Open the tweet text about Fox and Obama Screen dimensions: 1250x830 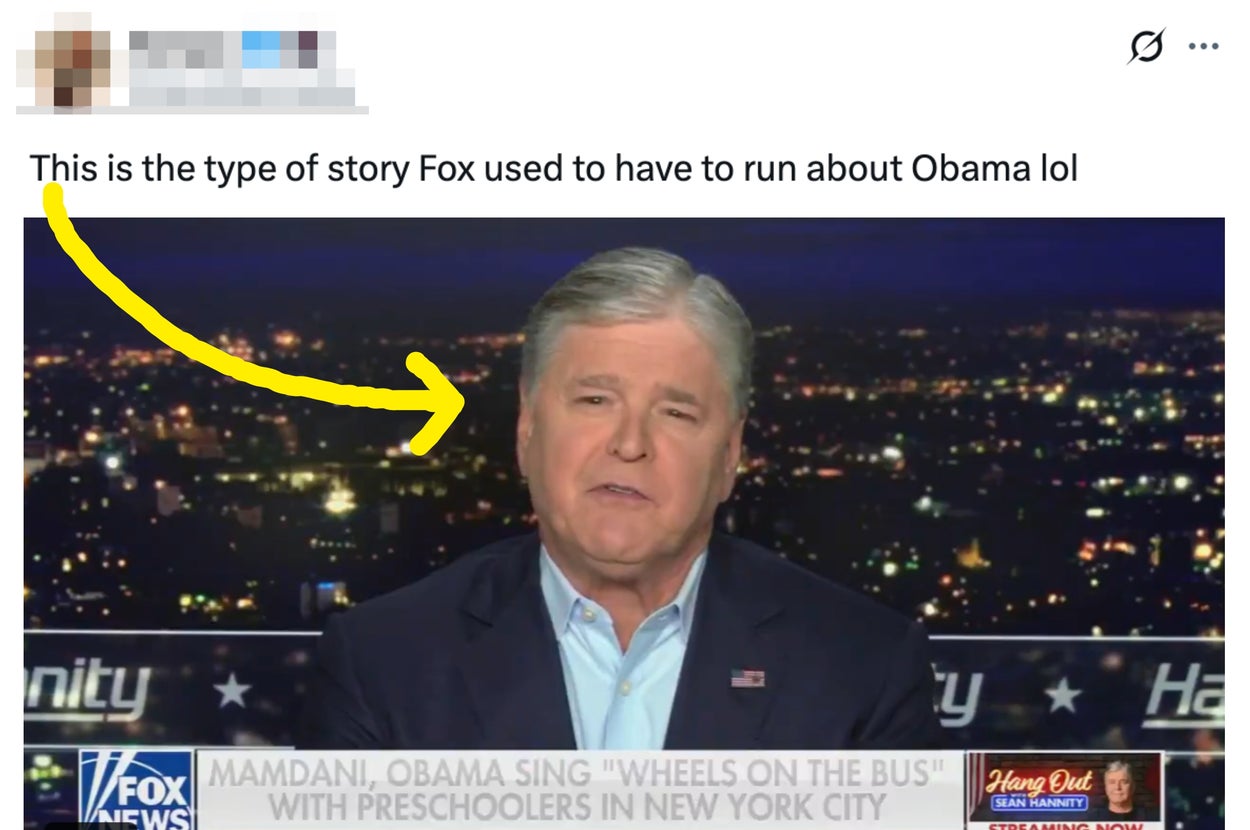pos(554,169)
